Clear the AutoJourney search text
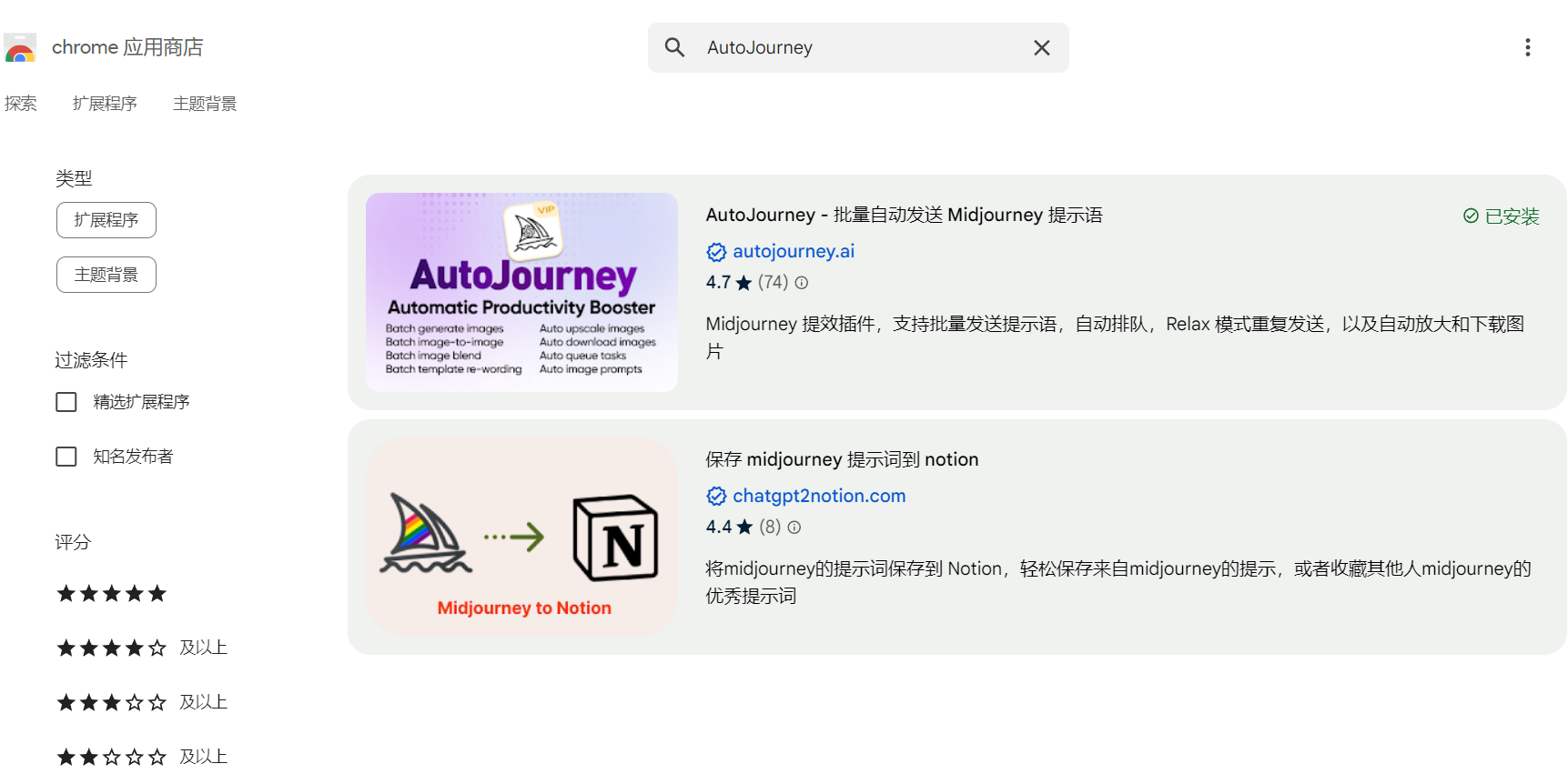Viewport: 1568px width, 784px height. 1042,47
